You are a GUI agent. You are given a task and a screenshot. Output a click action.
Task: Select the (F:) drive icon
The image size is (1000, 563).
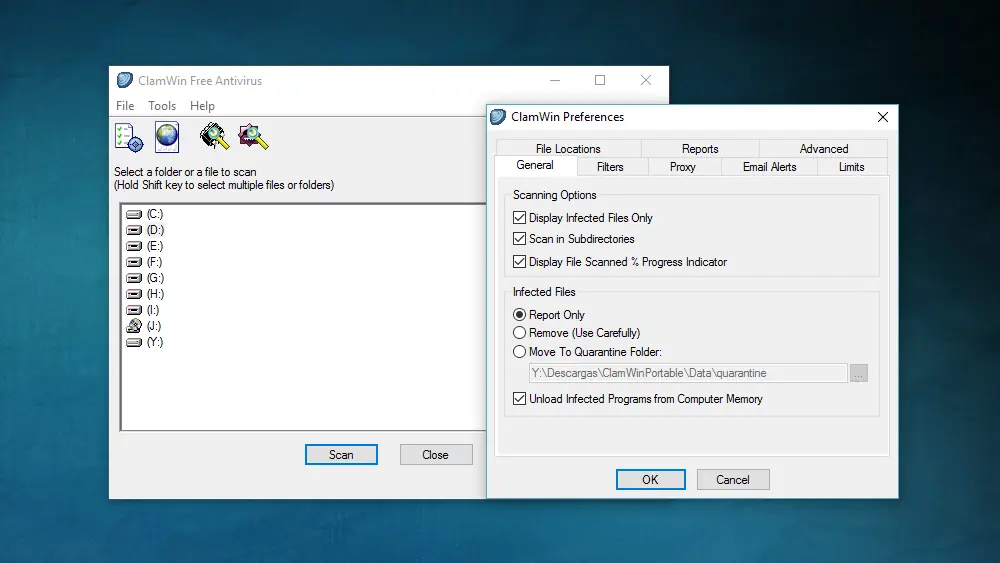(x=134, y=262)
